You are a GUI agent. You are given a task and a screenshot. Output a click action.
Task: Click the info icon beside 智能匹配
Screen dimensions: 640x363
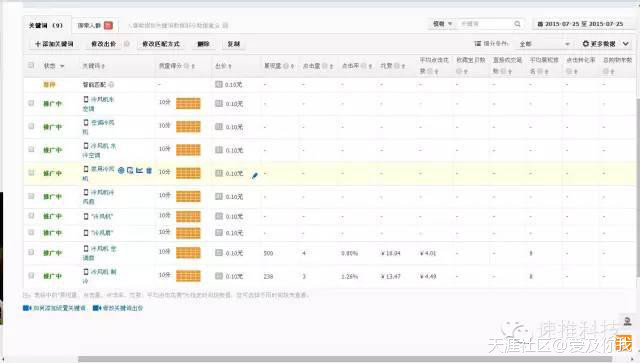pyautogui.click(x=111, y=85)
